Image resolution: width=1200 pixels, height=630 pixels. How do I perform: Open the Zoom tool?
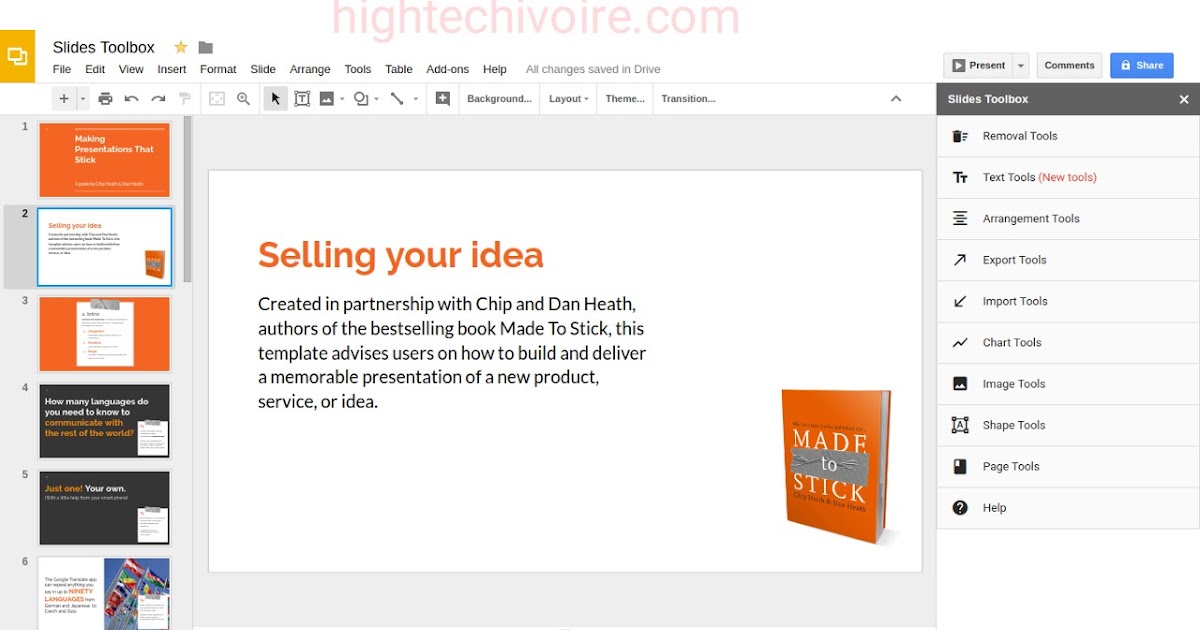(x=243, y=98)
